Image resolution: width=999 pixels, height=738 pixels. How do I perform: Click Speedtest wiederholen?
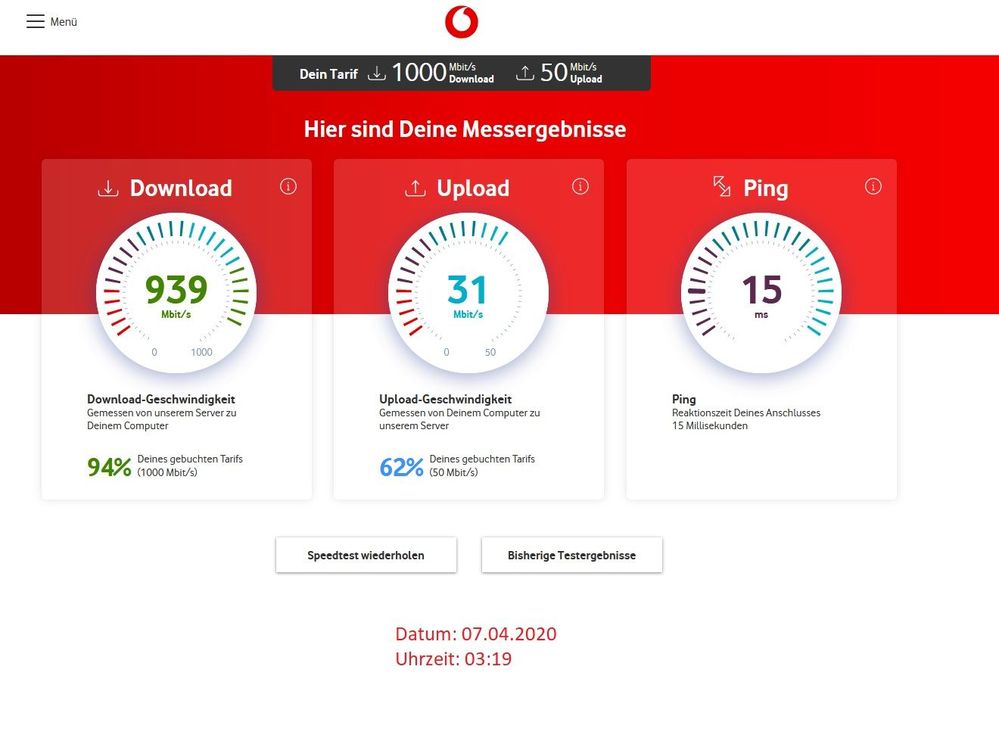[366, 555]
